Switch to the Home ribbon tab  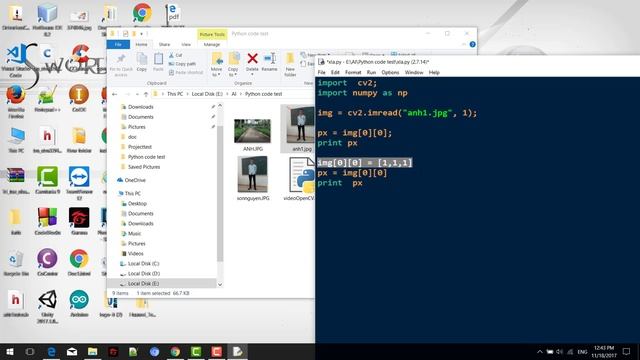pos(141,44)
